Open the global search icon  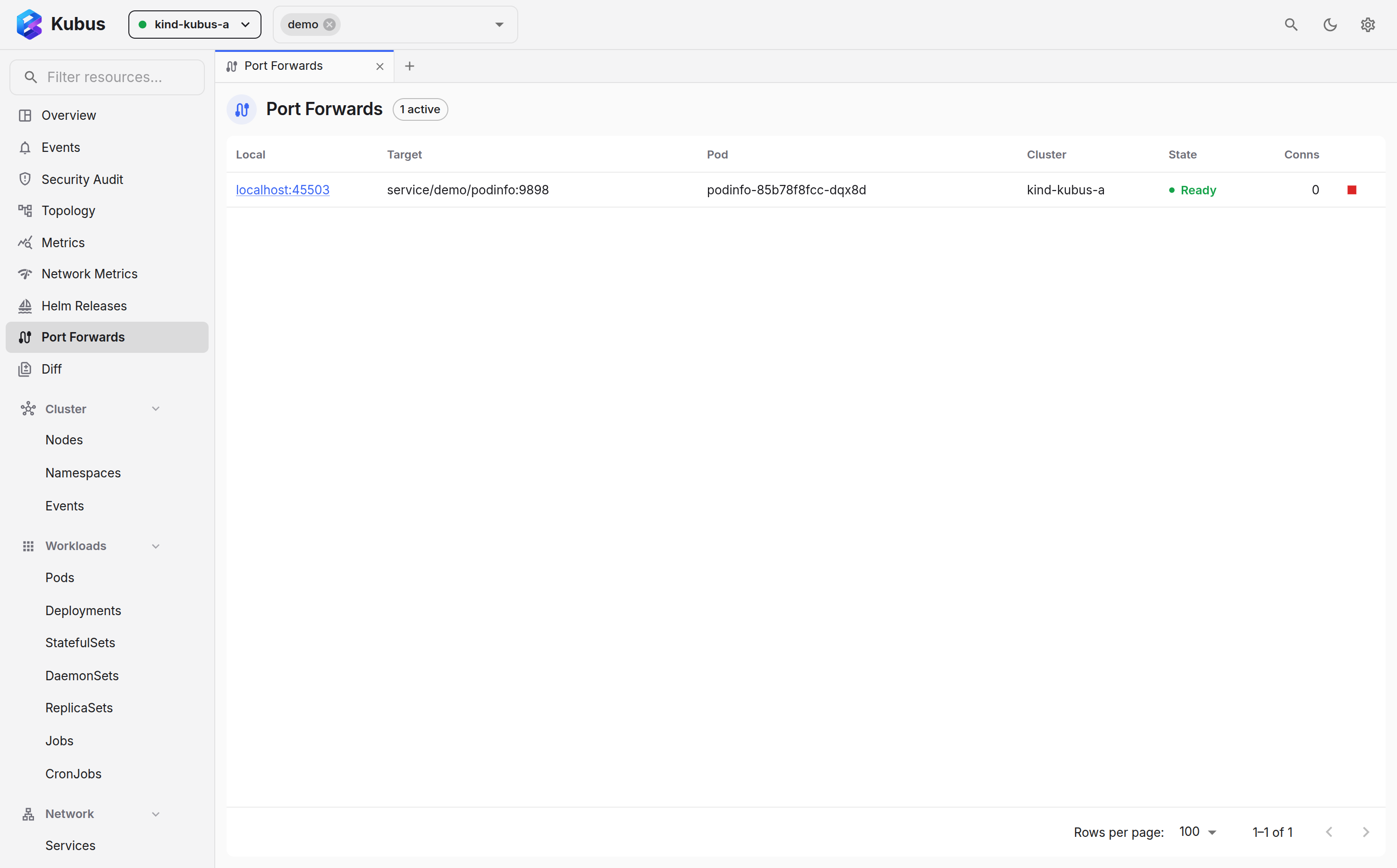point(1291,25)
